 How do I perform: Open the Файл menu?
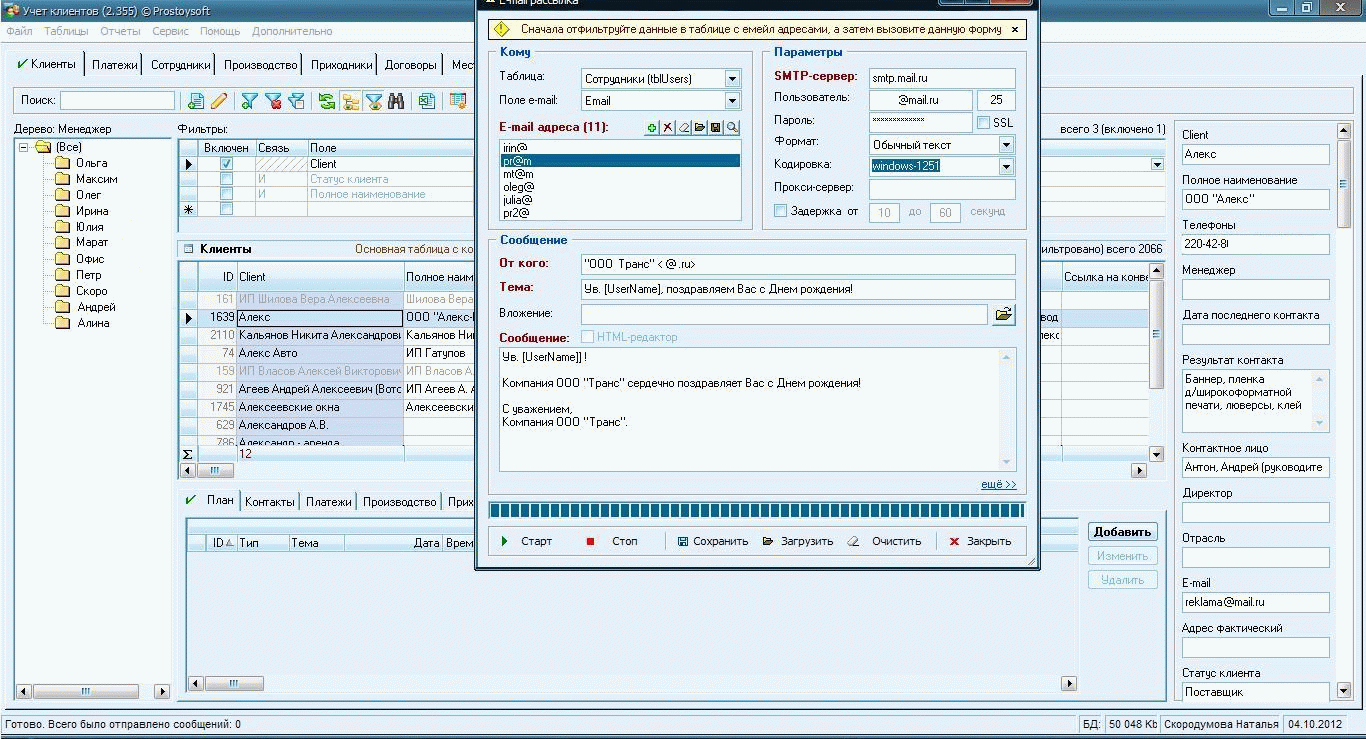tap(19, 31)
